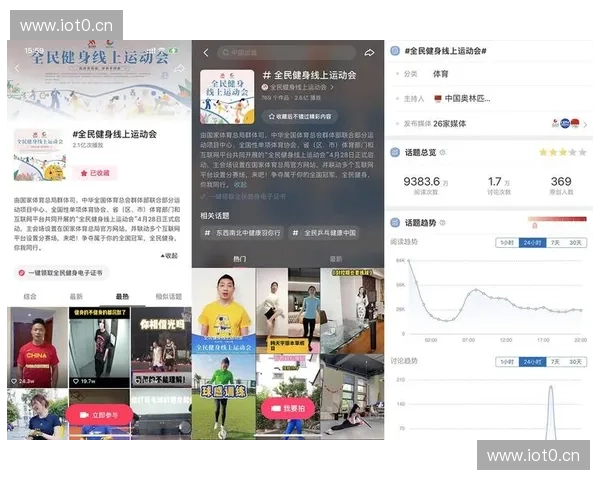The width and height of the screenshot is (600, 480).
Task: Click the star rating in 话题总览
Action: coord(562,152)
